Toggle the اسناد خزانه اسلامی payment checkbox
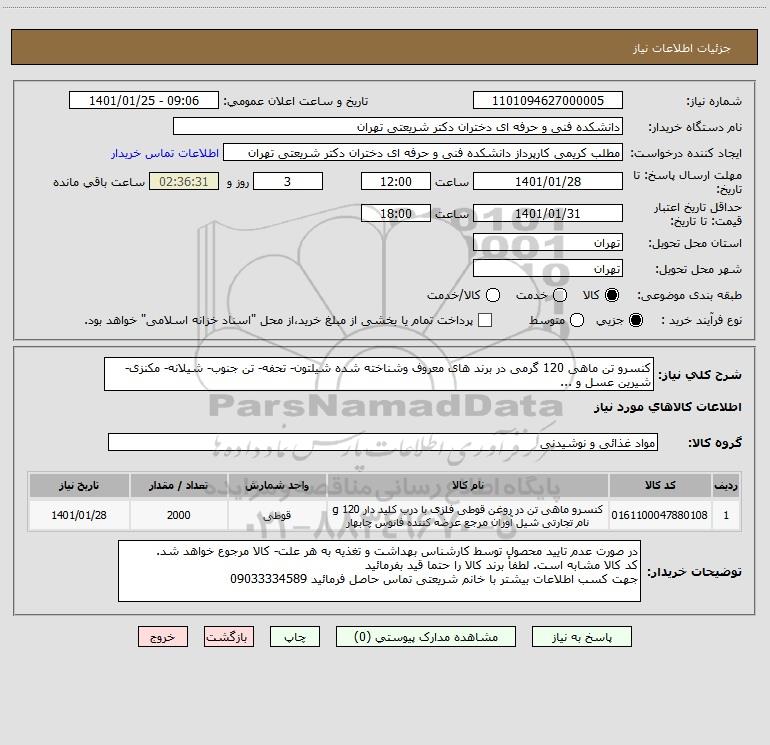 click(x=485, y=320)
